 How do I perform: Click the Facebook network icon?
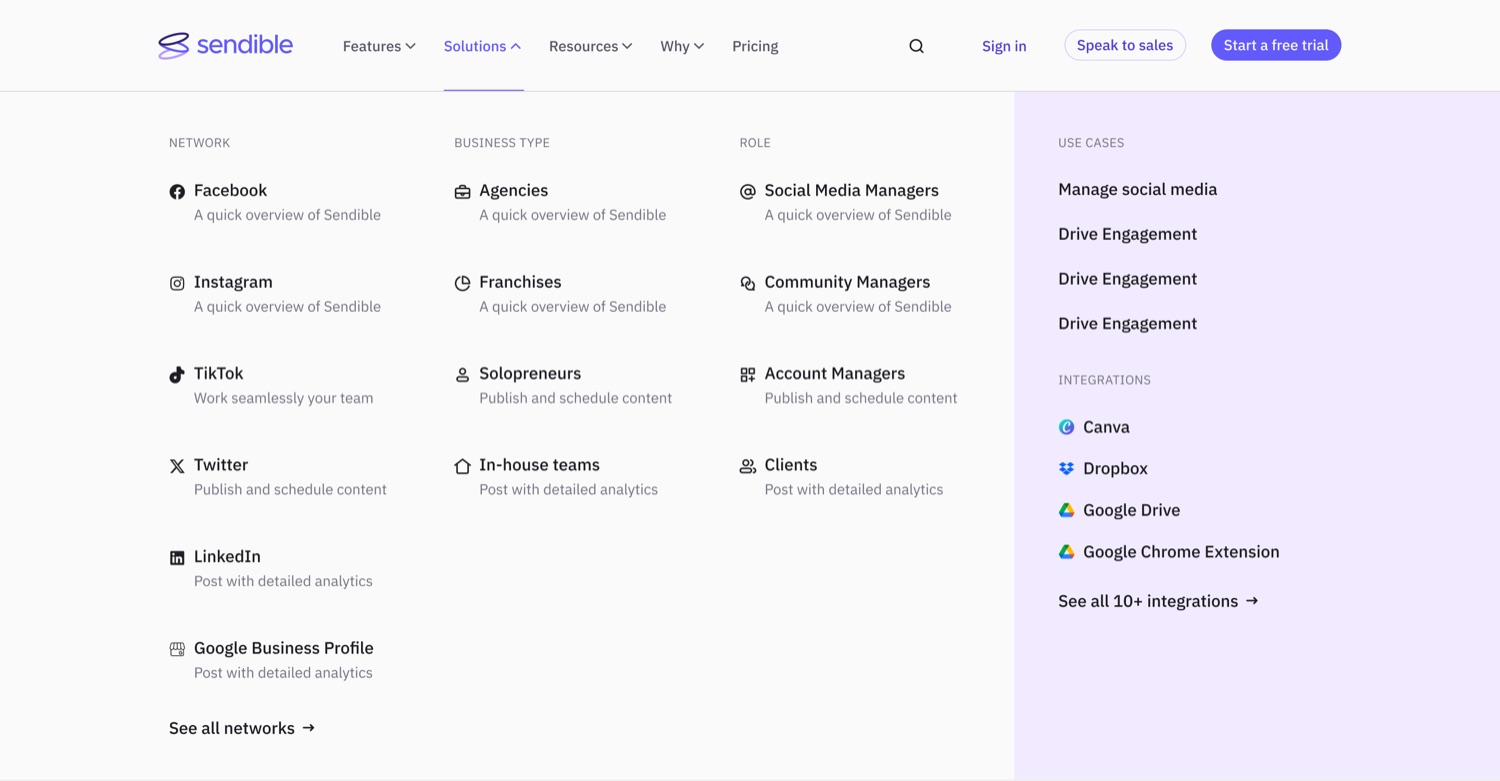pos(177,191)
